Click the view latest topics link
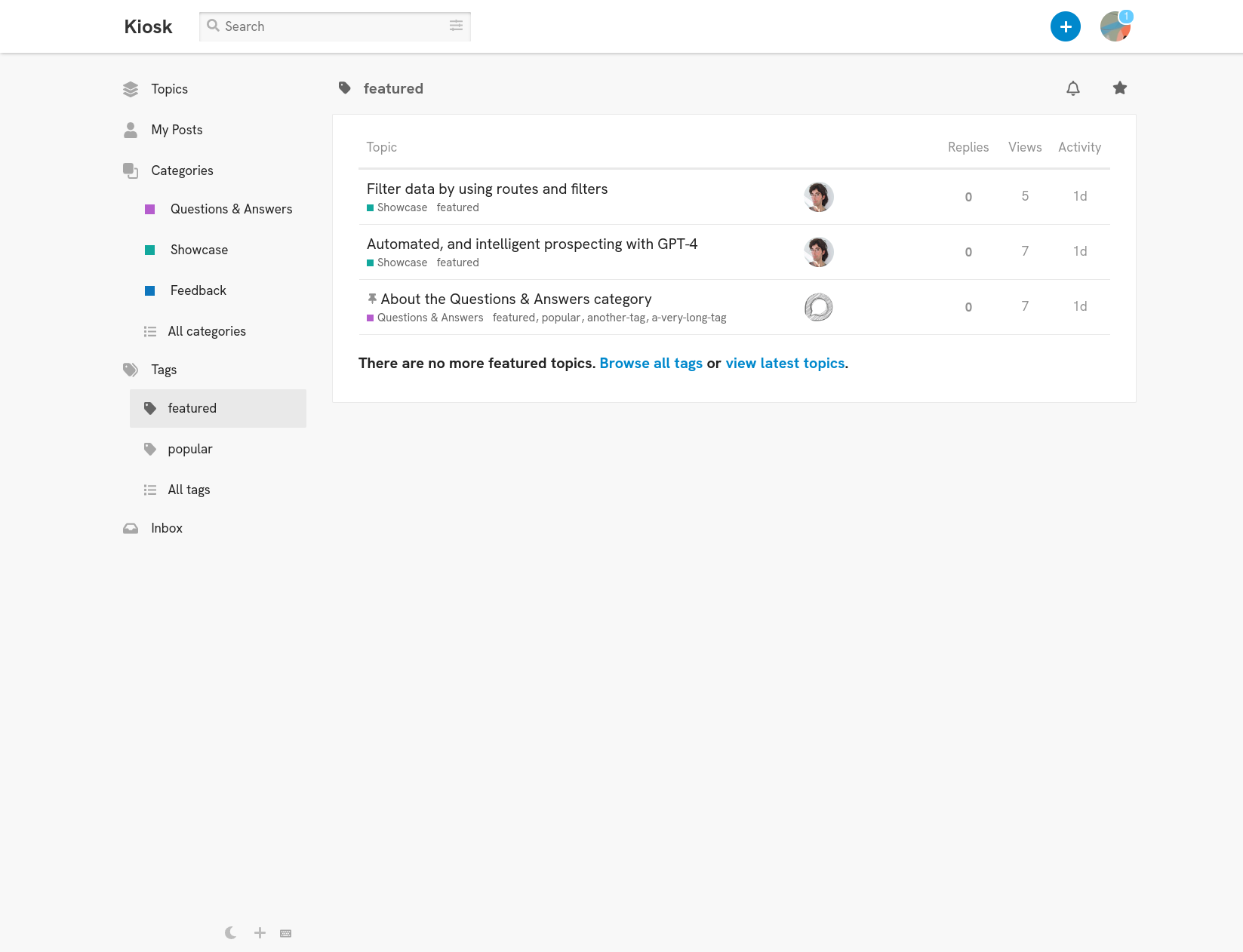Screen dimensions: 1243x952 pos(785,363)
